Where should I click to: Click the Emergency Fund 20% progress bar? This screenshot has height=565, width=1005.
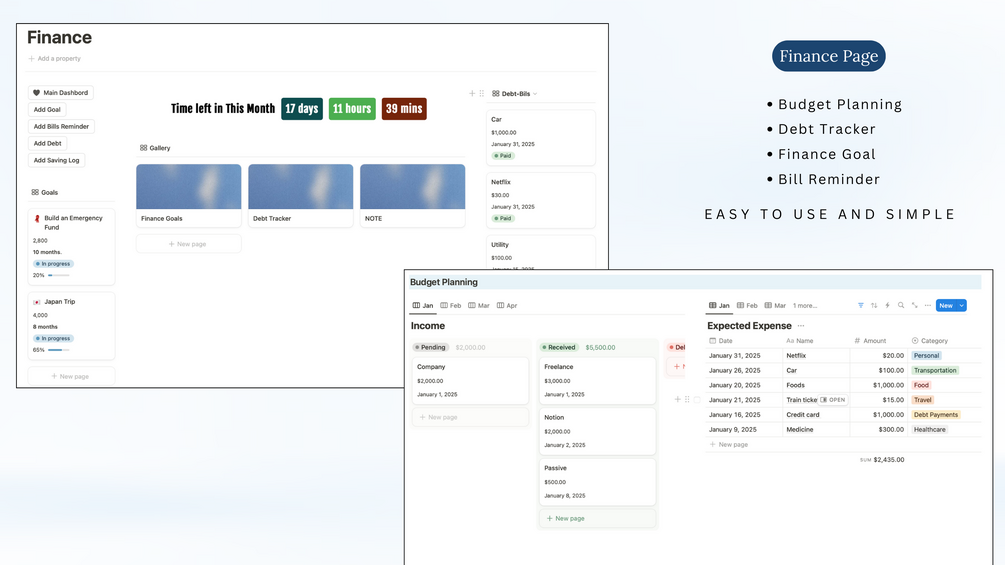tap(59, 275)
